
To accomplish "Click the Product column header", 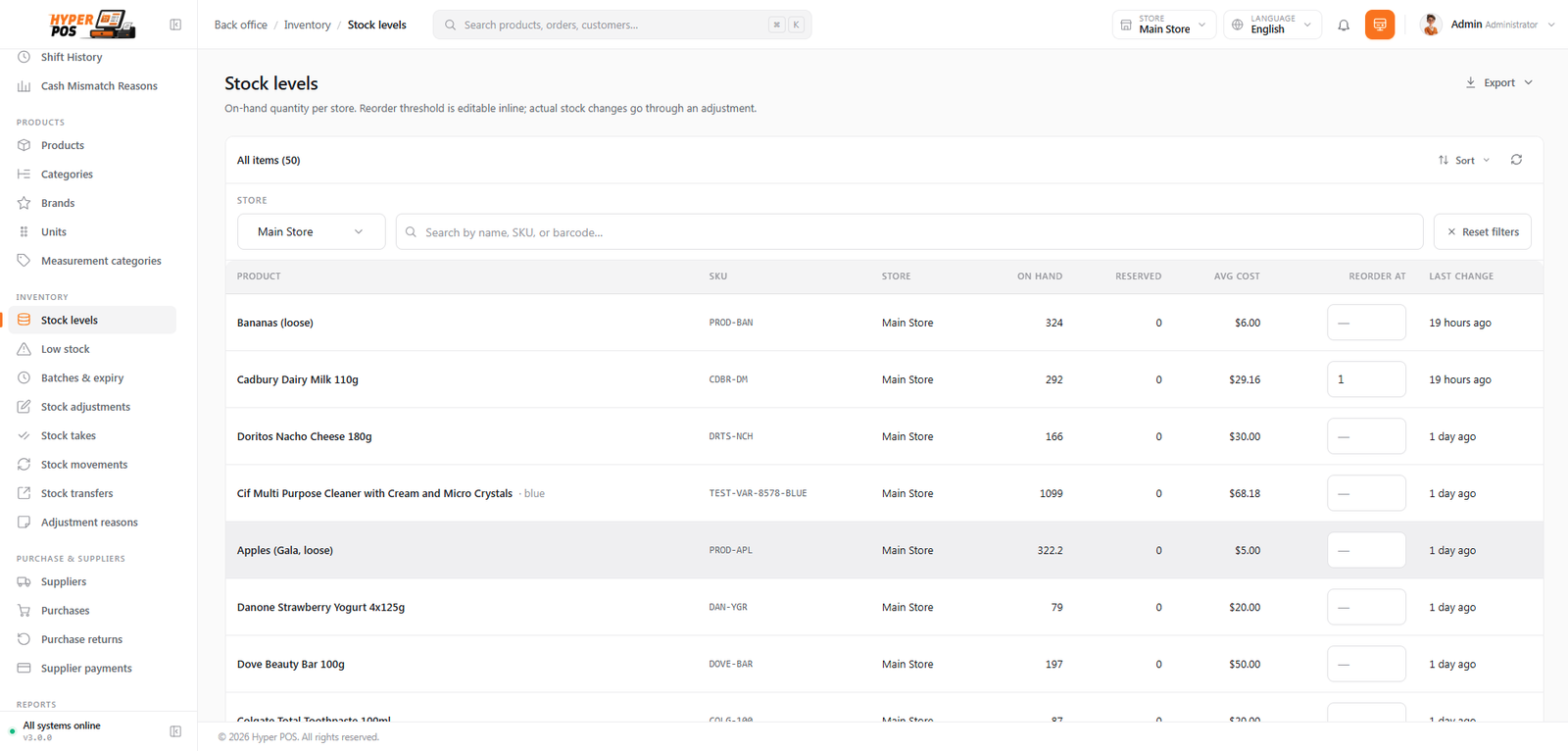I will [x=259, y=276].
